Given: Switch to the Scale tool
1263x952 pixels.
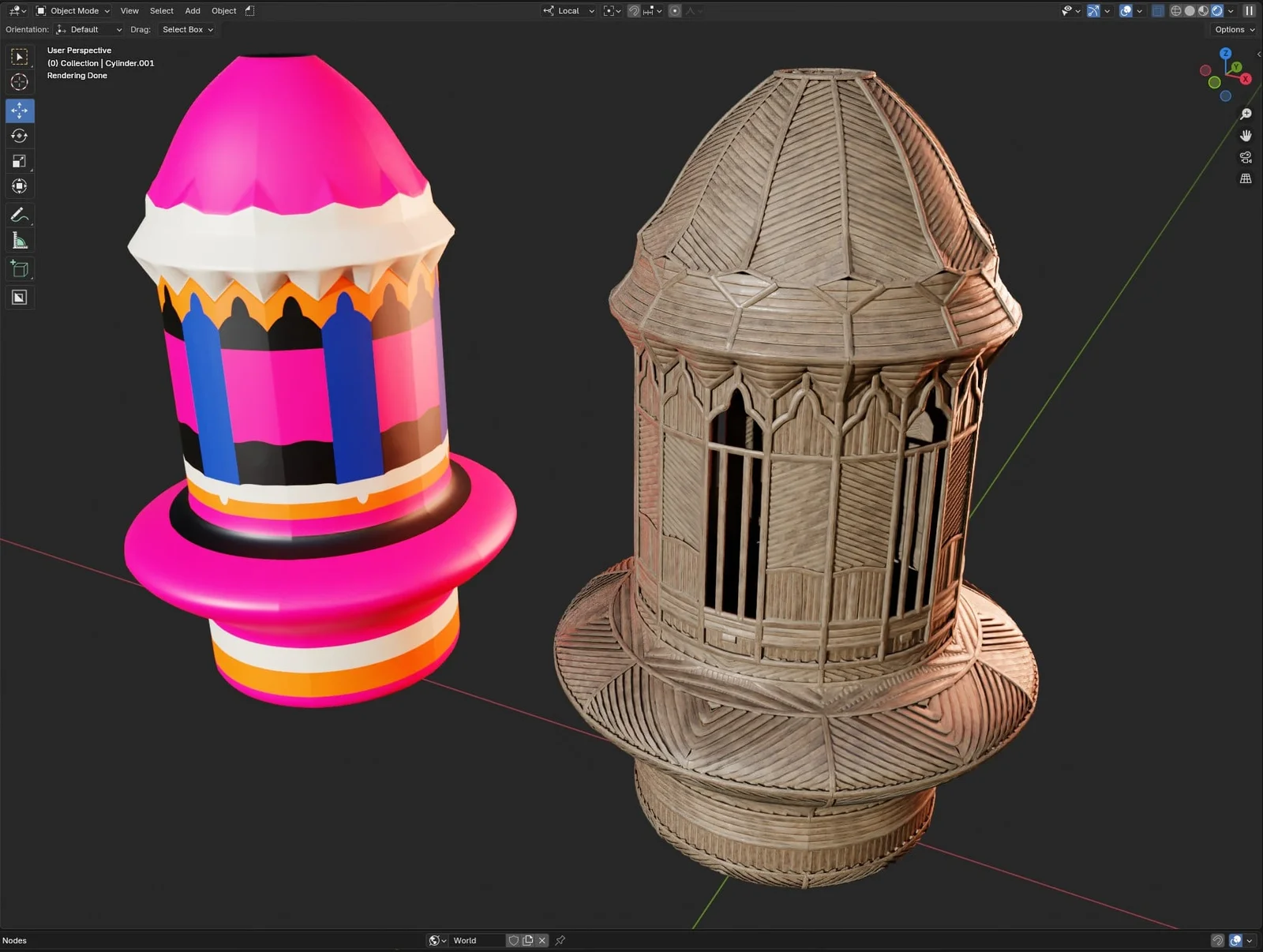Looking at the screenshot, I should [19, 161].
